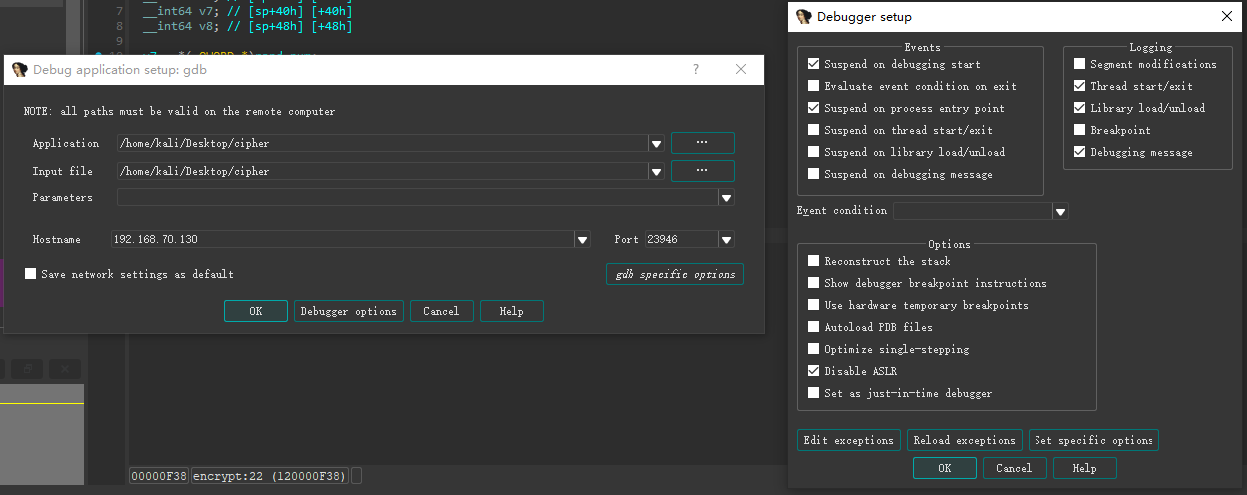1247x495 pixels.
Task: Open gdb specific options
Action: 675,274
